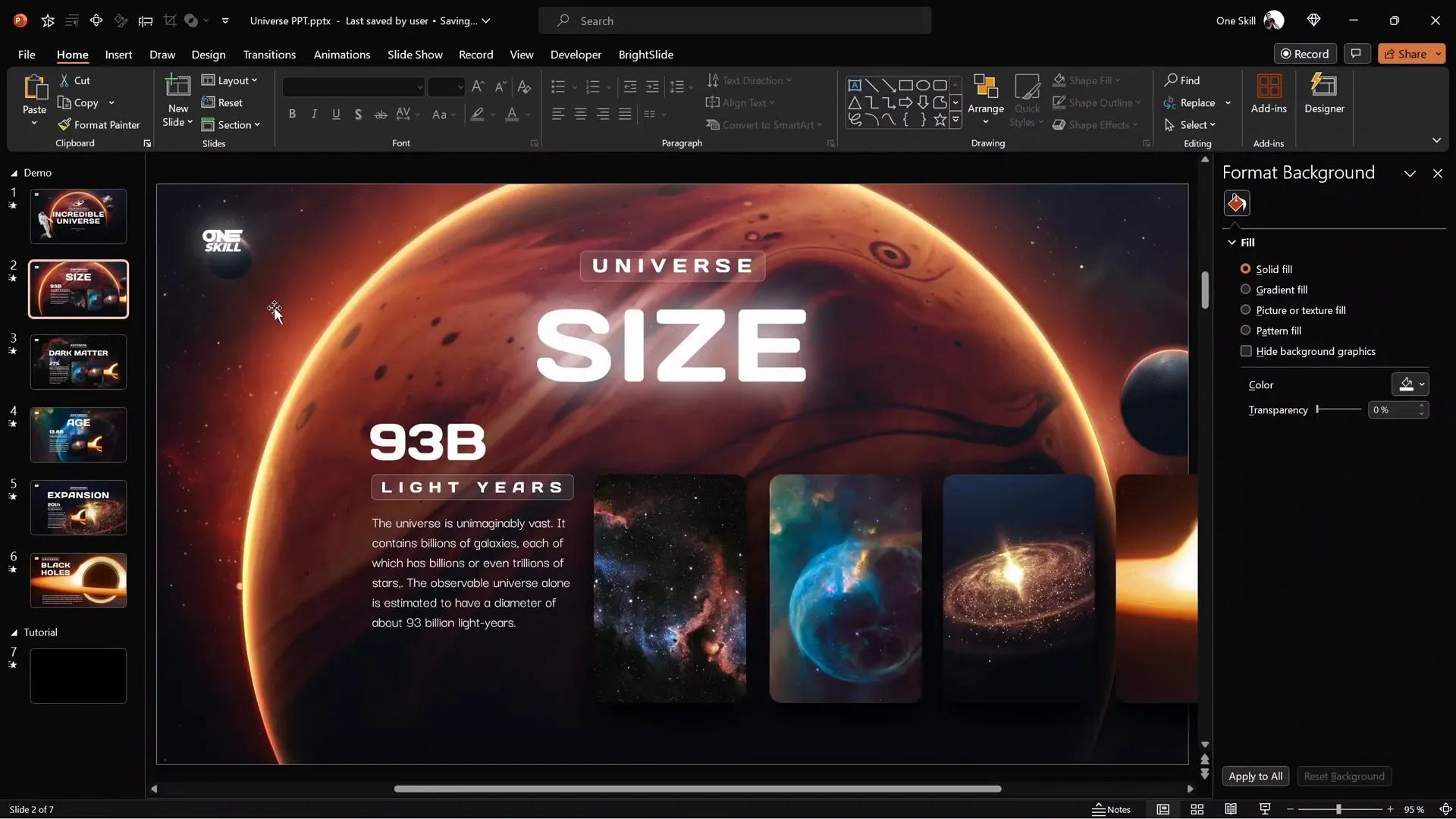Enable Hide background graphics
1456x819 pixels.
pos(1307,351)
